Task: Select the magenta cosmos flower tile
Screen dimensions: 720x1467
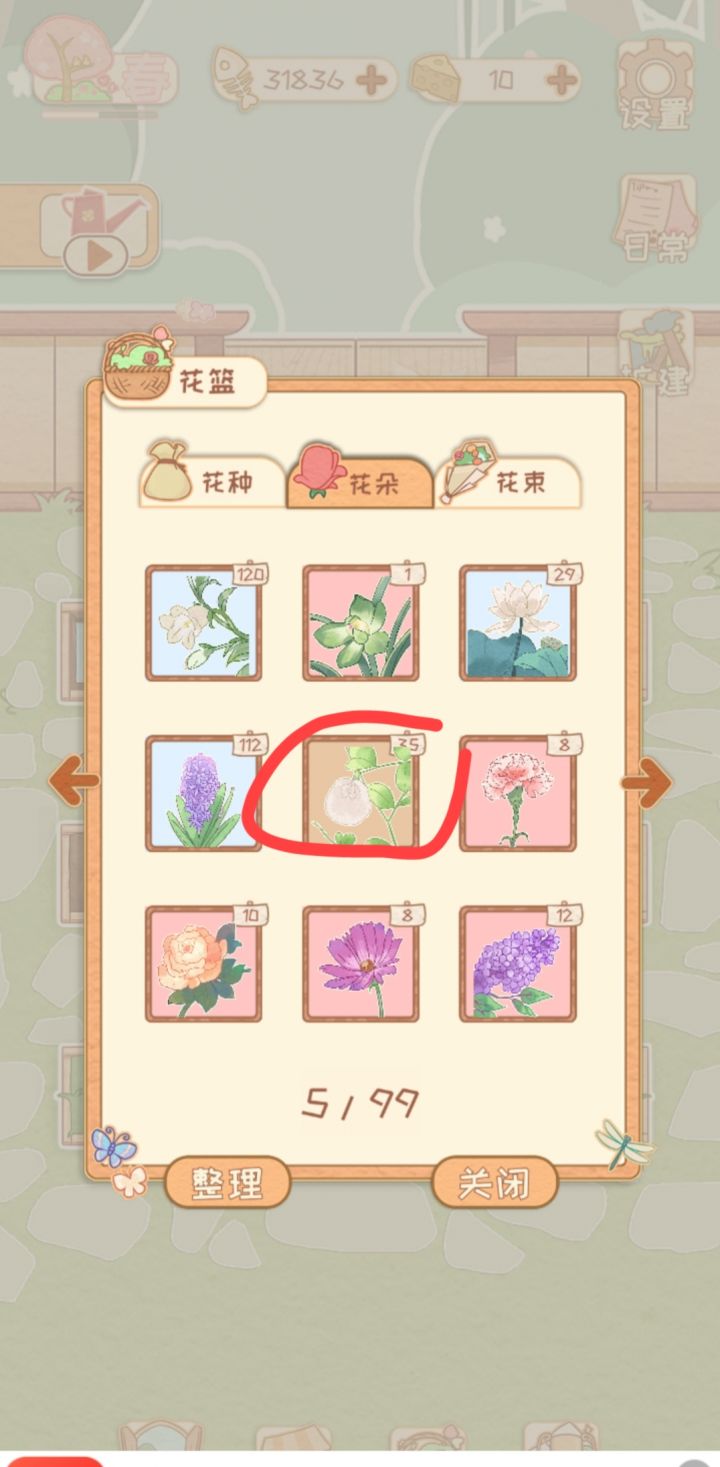Action: [361, 964]
